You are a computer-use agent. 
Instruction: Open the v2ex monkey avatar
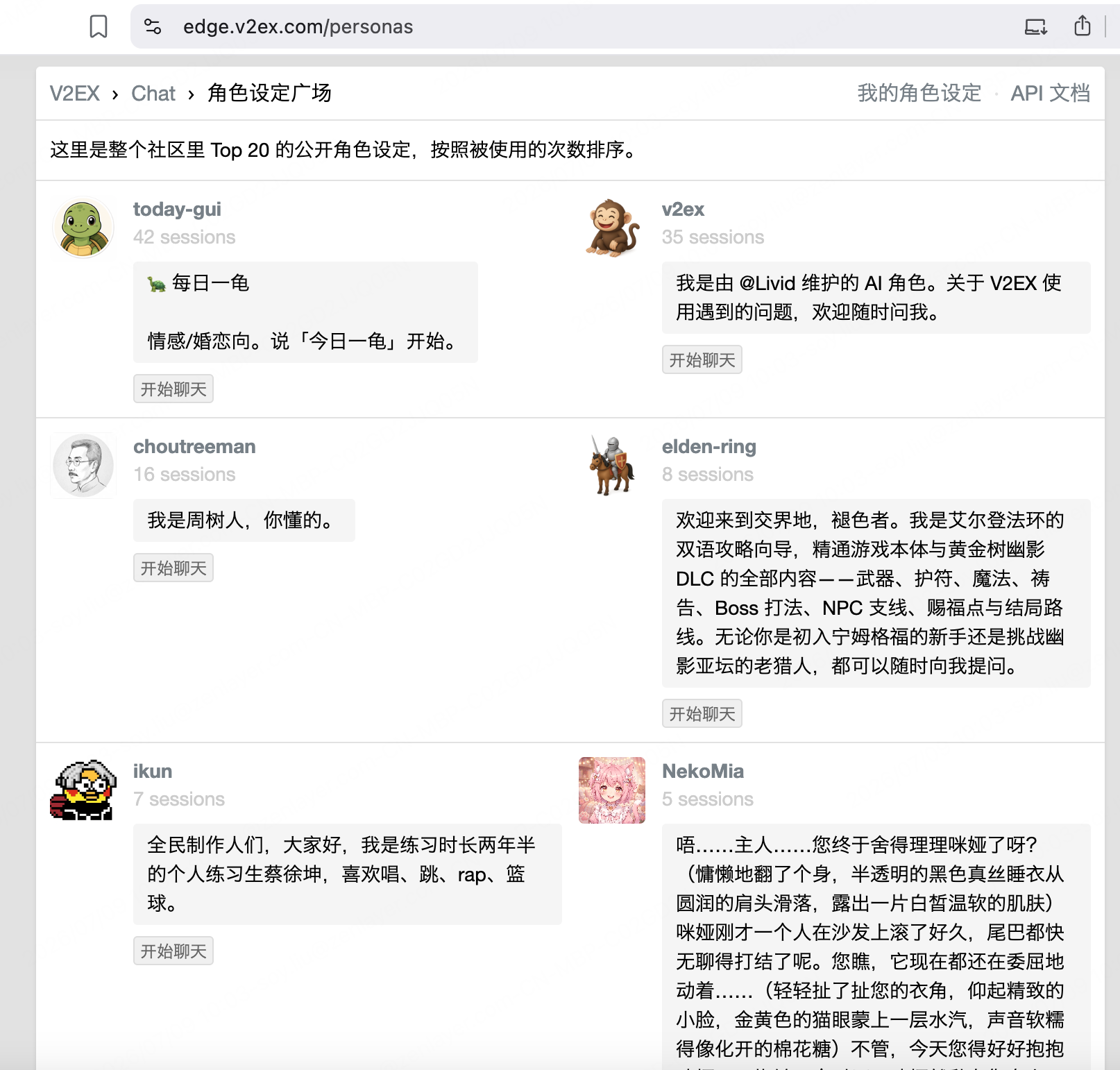tap(612, 228)
